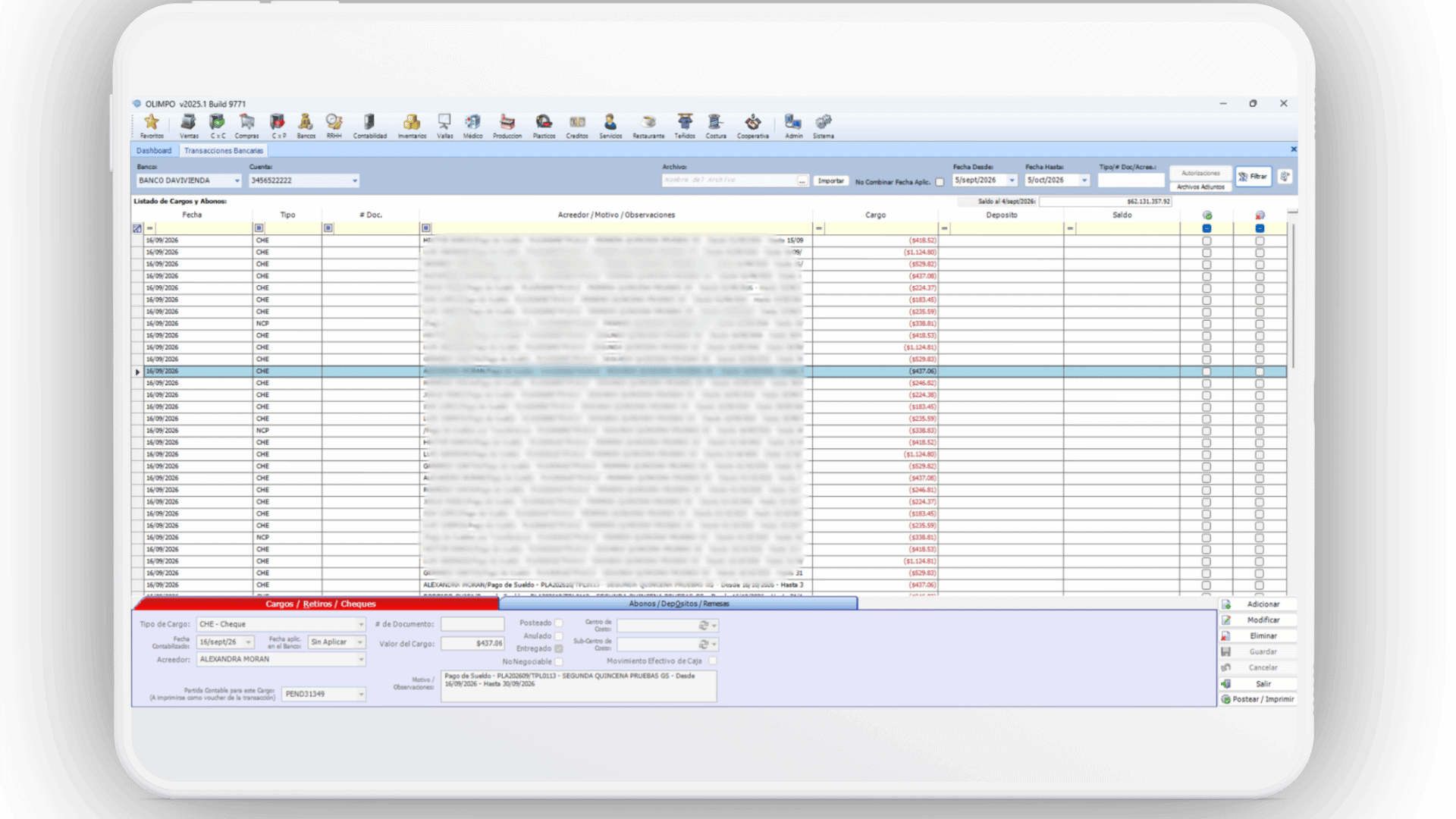The width and height of the screenshot is (1456, 819).
Task: Open the C x C module
Action: pyautogui.click(x=218, y=126)
